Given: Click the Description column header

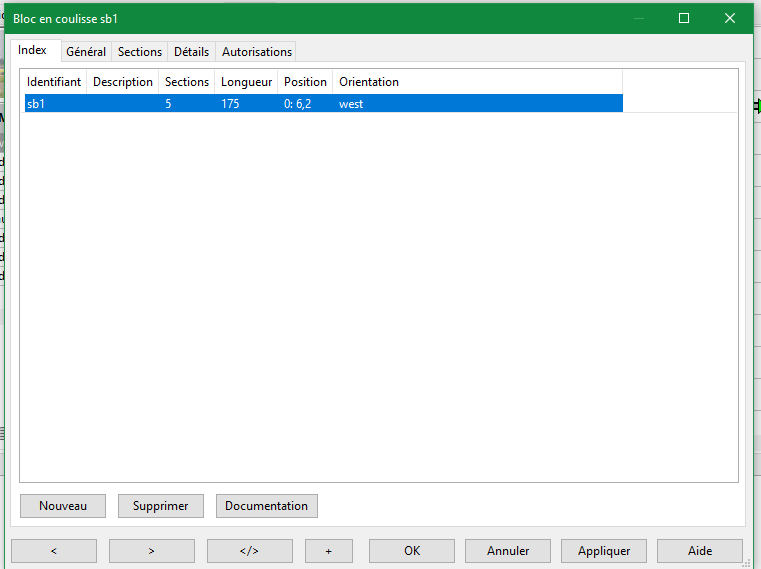Looking at the screenshot, I should 123,82.
